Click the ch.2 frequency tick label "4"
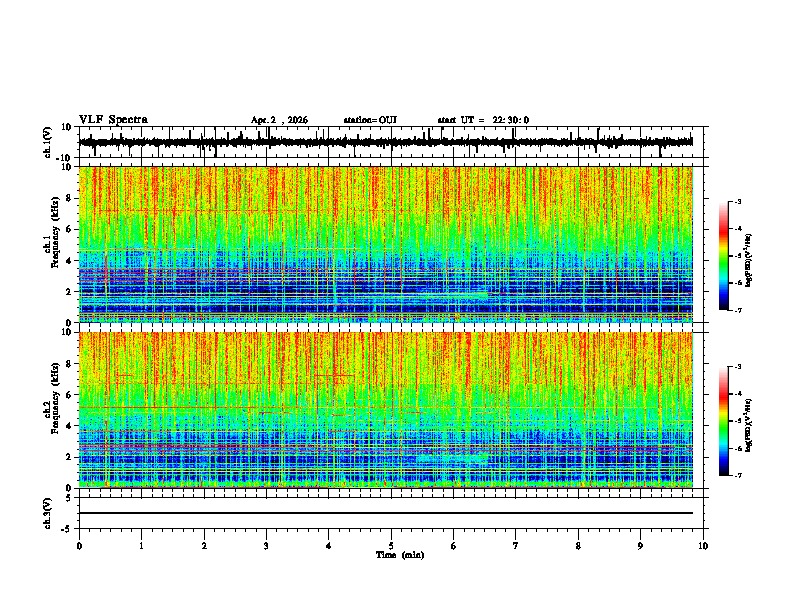This screenshot has width=792, height=612. tap(69, 426)
